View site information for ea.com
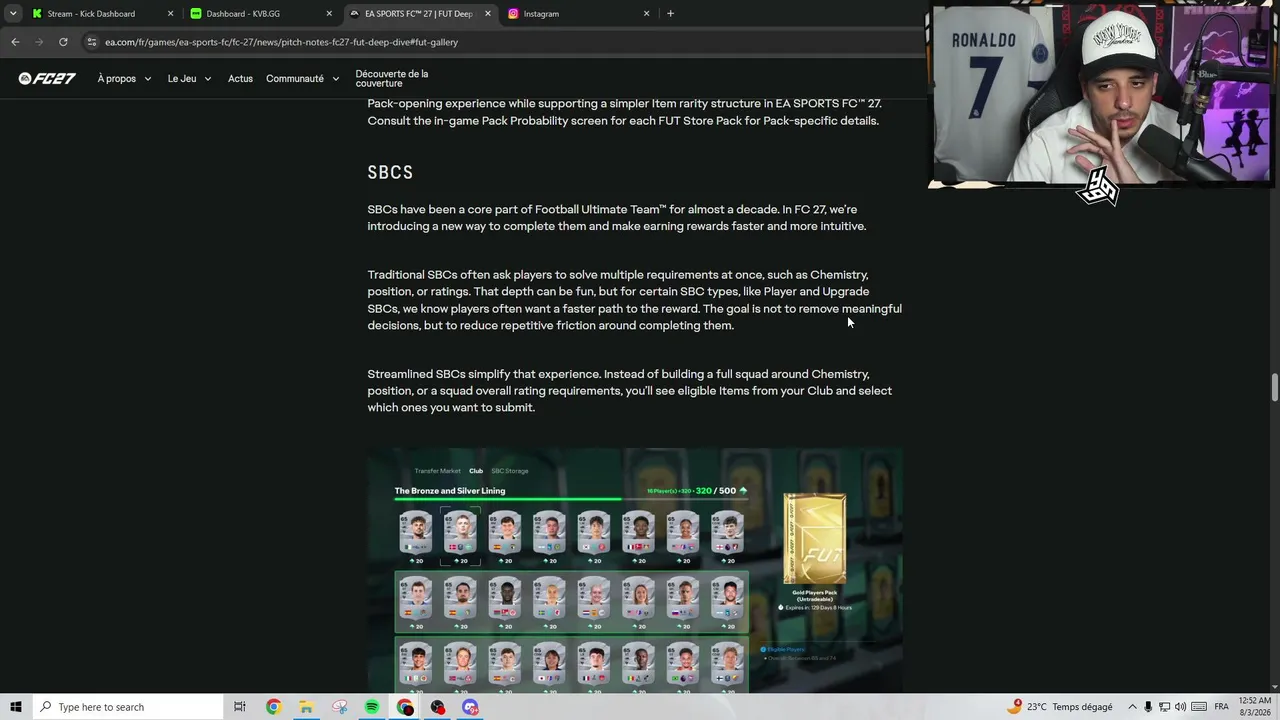1280x720 pixels. pyautogui.click(x=92, y=42)
